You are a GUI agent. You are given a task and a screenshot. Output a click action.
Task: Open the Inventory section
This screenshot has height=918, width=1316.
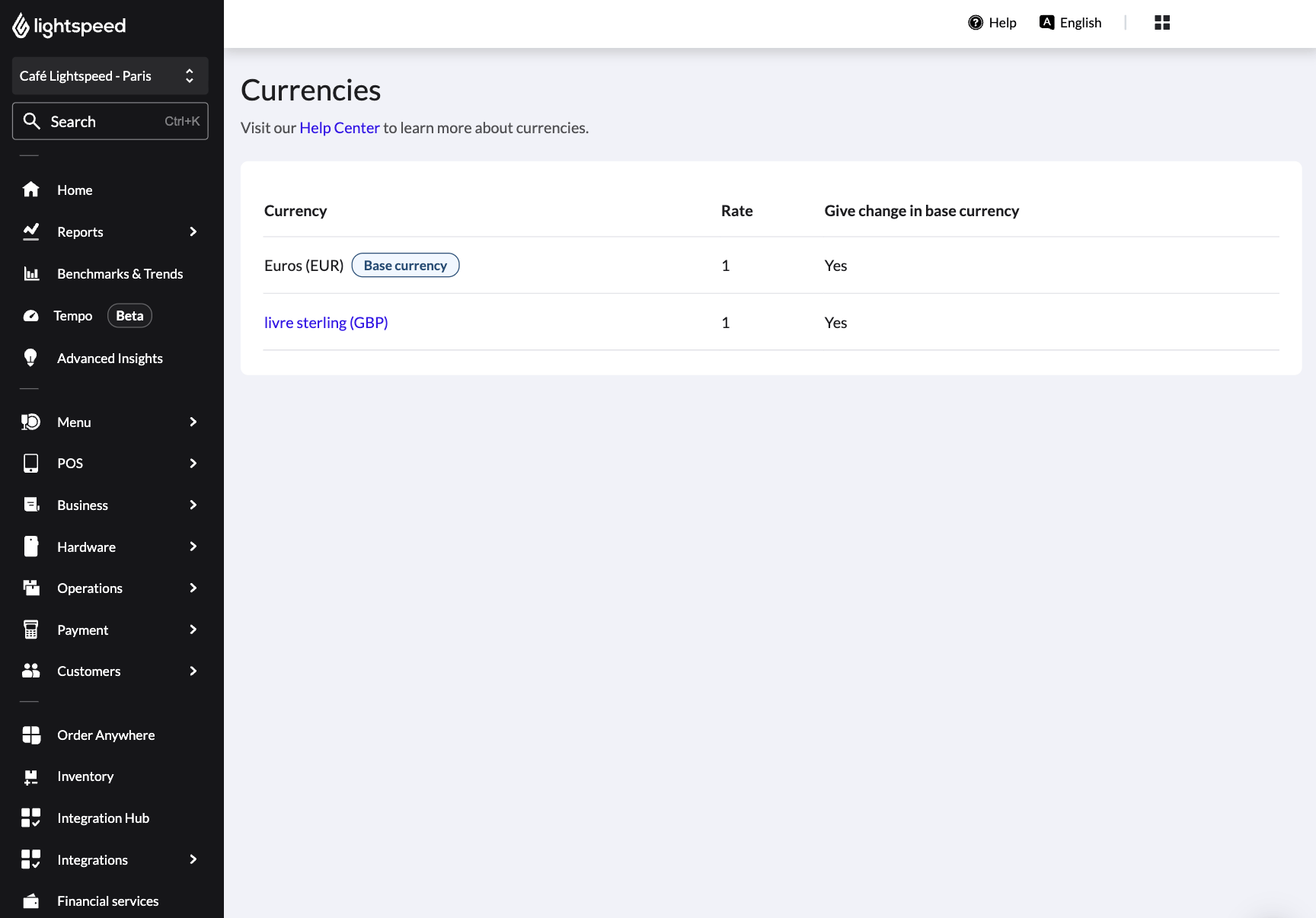click(86, 776)
